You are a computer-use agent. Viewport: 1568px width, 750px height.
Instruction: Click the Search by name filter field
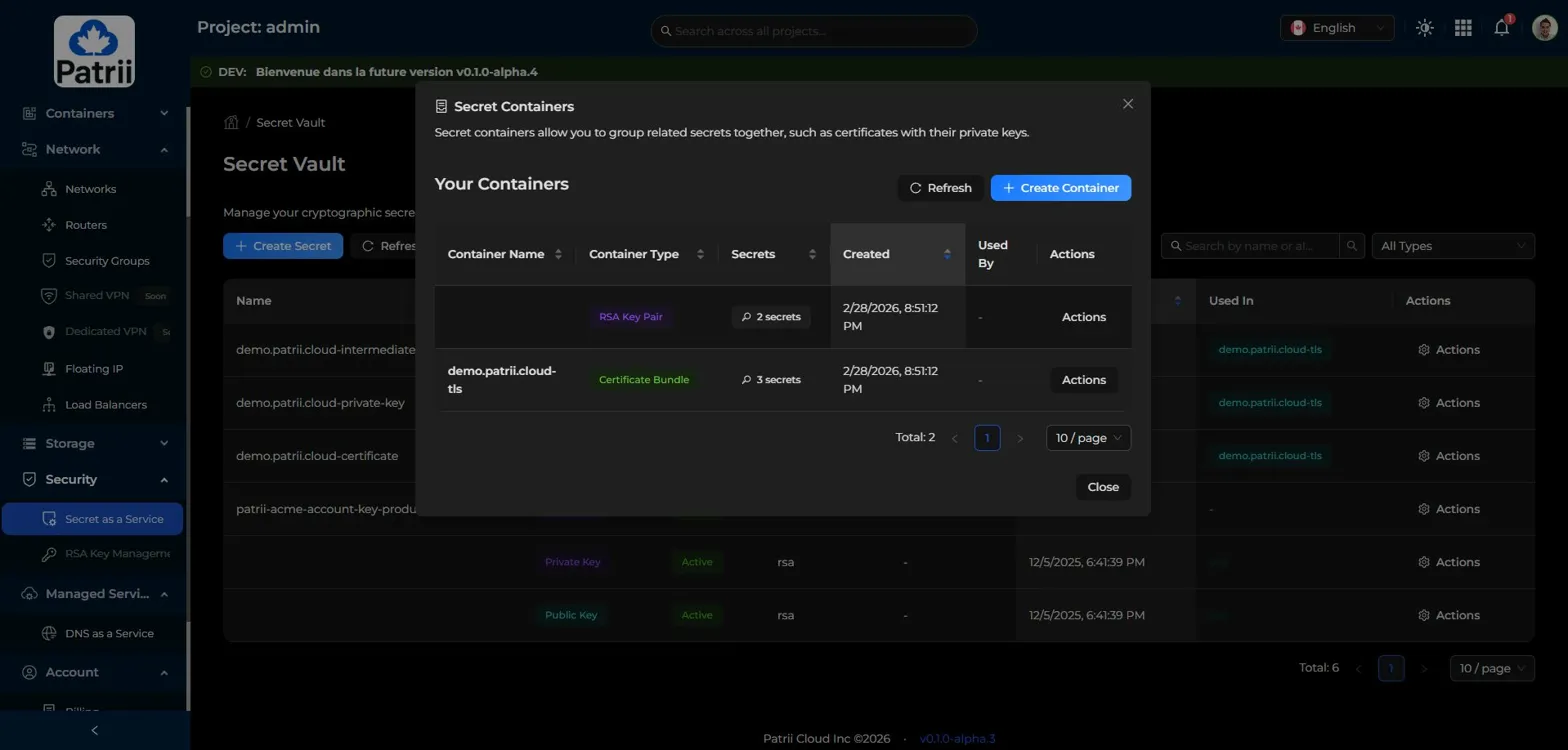(x=1251, y=246)
